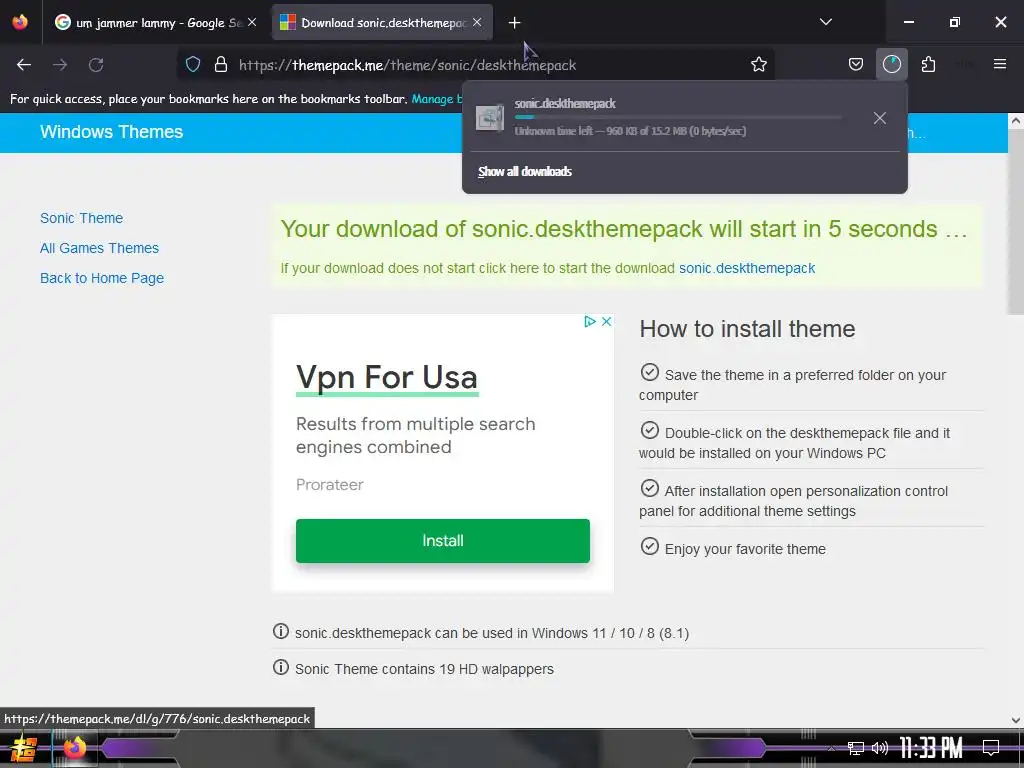Open the 11:33 PM clock

click(x=931, y=748)
